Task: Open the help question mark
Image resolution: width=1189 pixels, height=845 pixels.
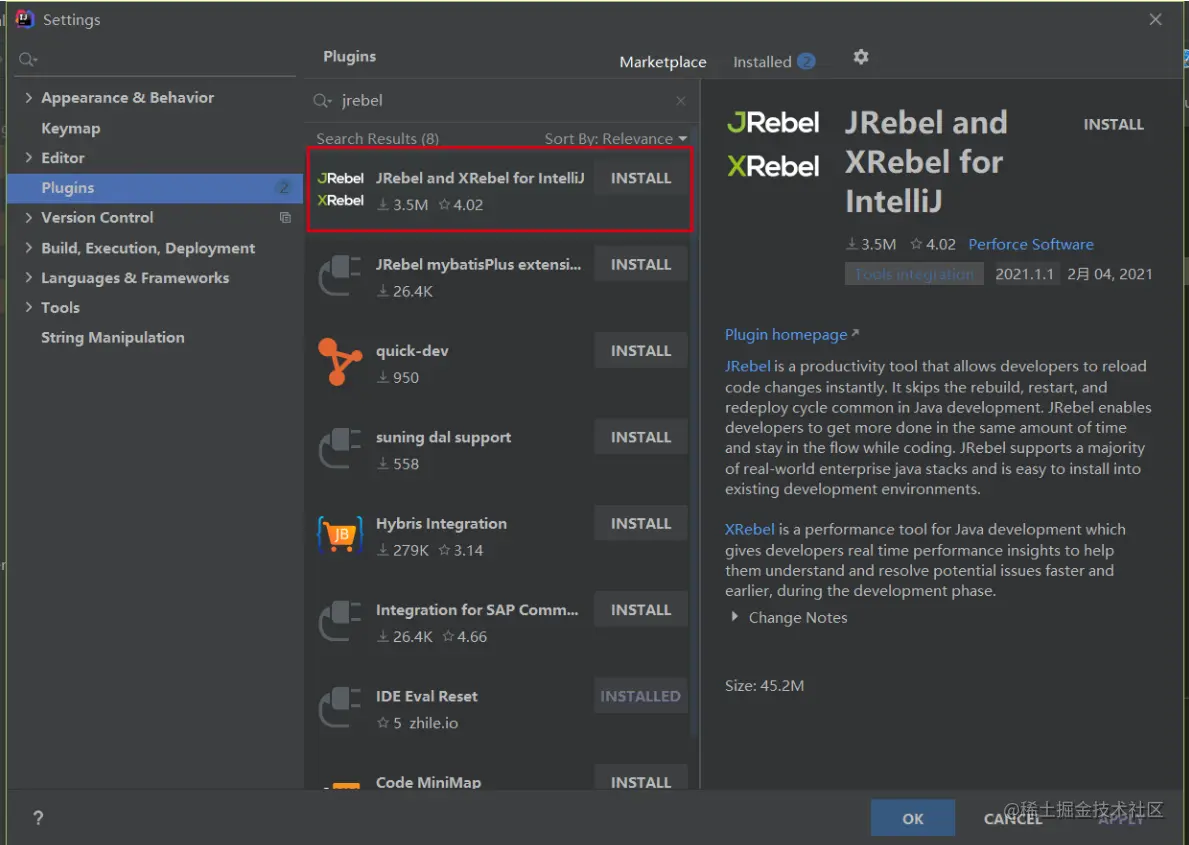Action: [x=38, y=818]
